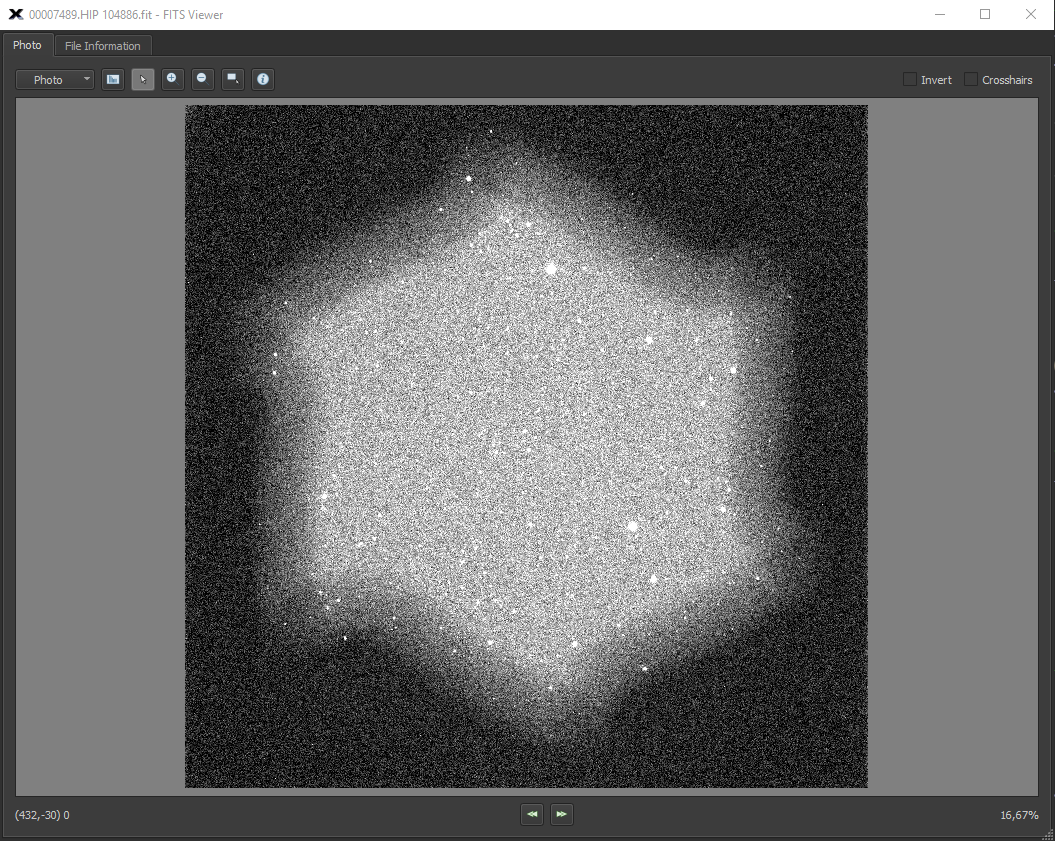This screenshot has height=841, width=1055.
Task: Click the zoom out magnifier
Action: (x=203, y=79)
